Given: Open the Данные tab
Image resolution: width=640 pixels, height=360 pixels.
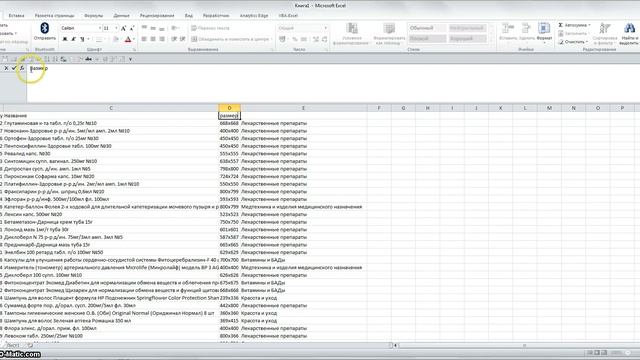Looking at the screenshot, I should (x=121, y=16).
